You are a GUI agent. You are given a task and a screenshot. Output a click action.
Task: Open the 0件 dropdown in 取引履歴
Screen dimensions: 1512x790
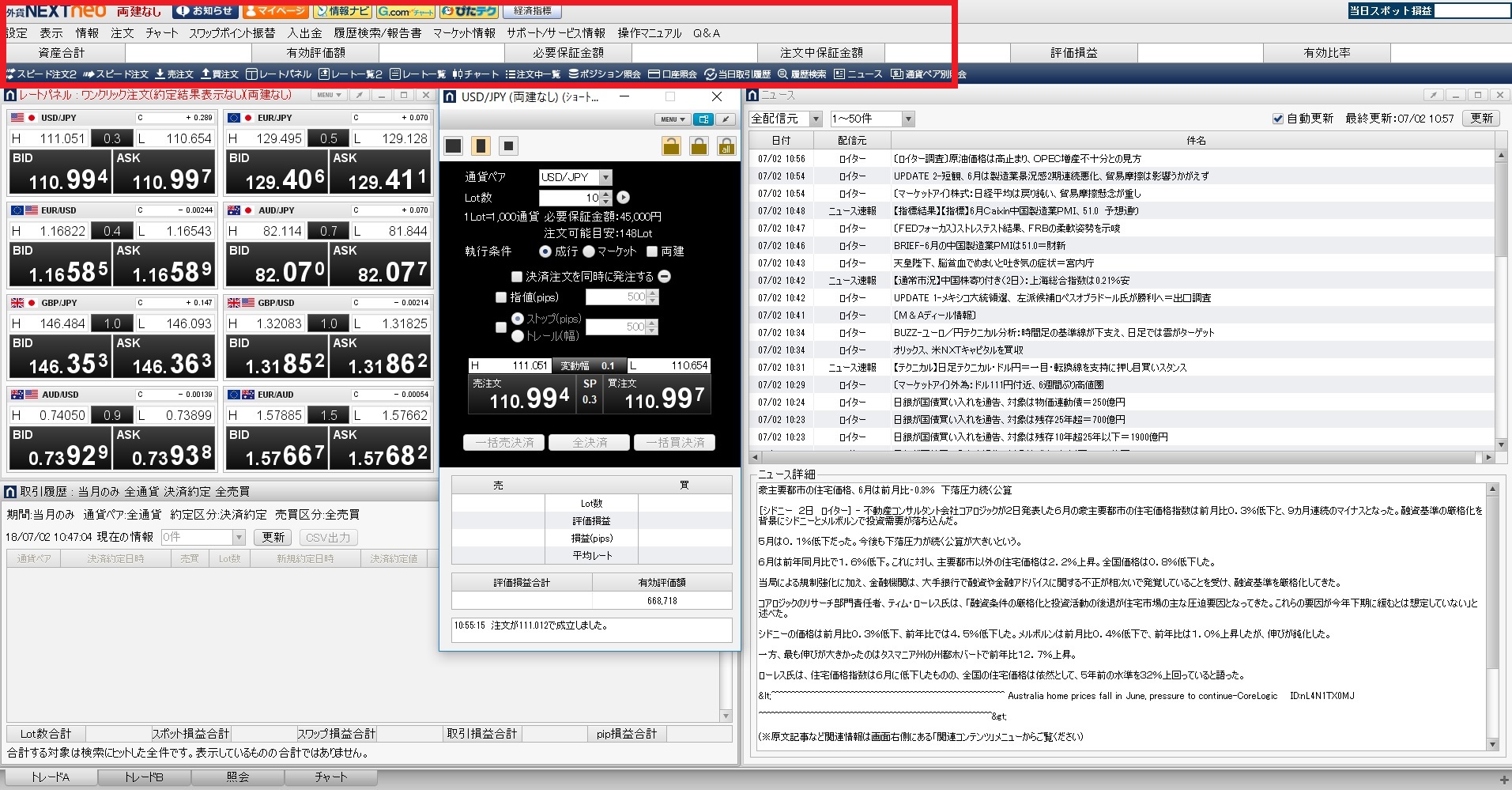pyautogui.click(x=202, y=537)
